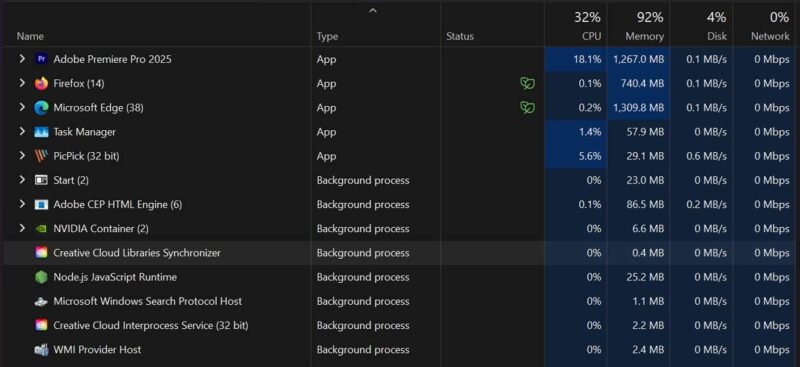Select the PicPick (32 bit) process name

click(86, 156)
